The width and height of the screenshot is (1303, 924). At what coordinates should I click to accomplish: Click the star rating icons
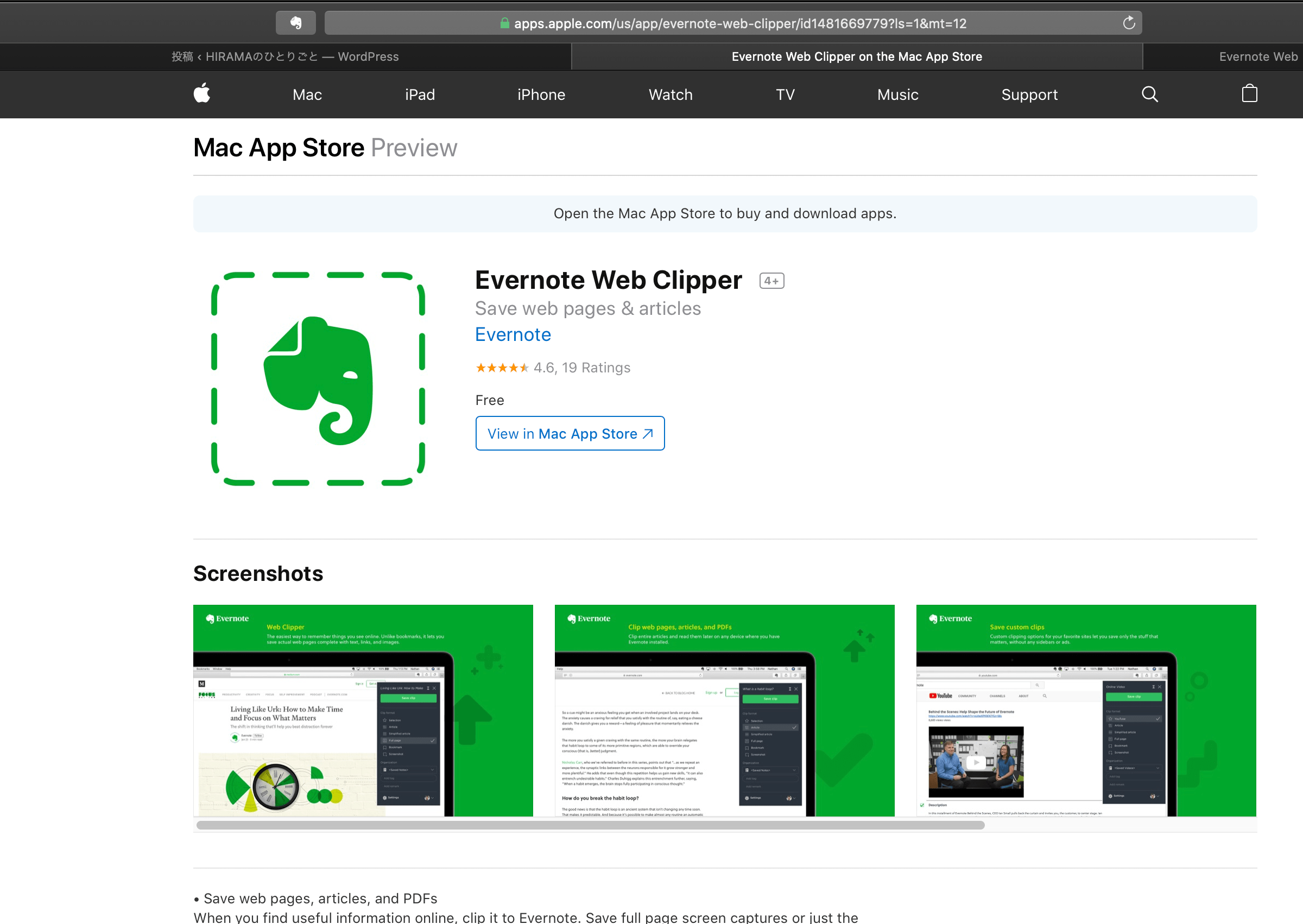point(502,368)
